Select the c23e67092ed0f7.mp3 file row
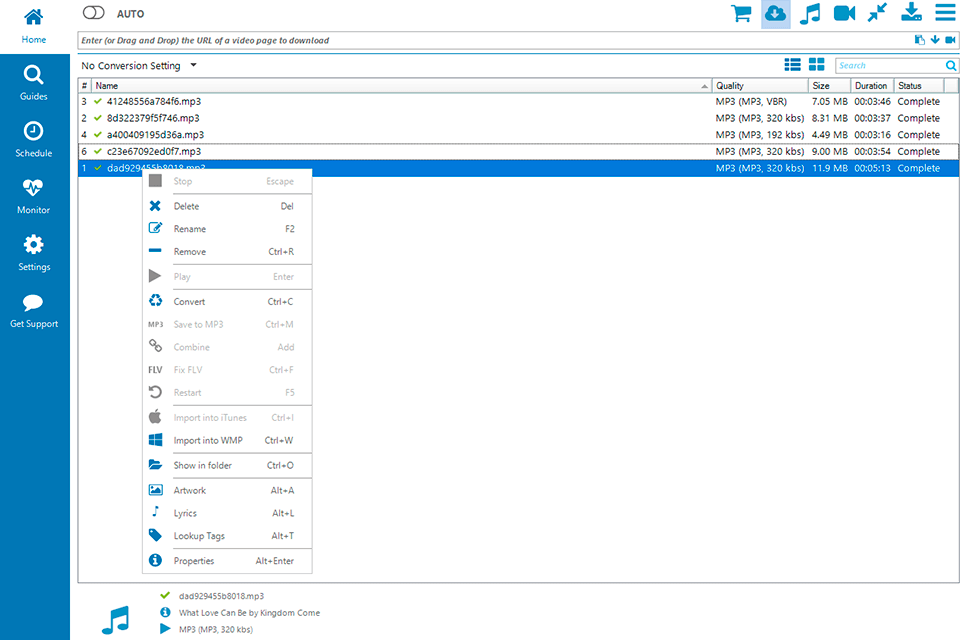Viewport: 960px width, 640px height. (x=400, y=152)
